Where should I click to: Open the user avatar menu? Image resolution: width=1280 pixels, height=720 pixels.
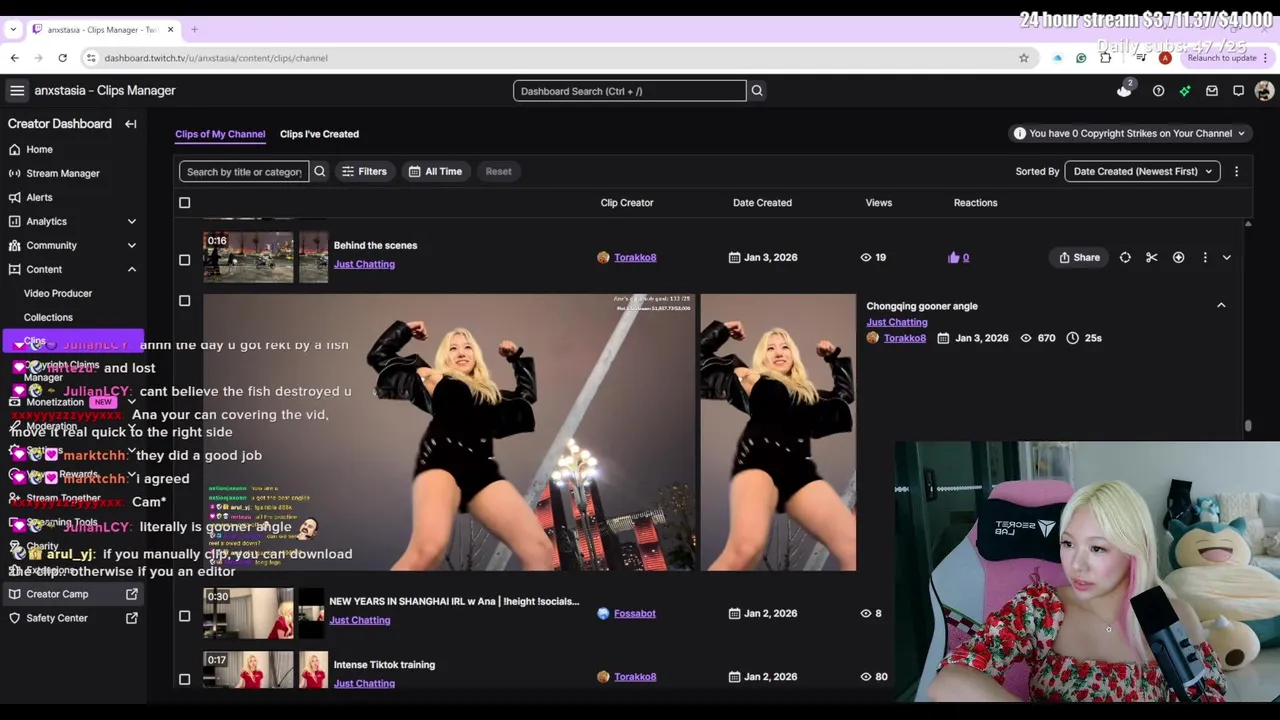(x=1264, y=91)
